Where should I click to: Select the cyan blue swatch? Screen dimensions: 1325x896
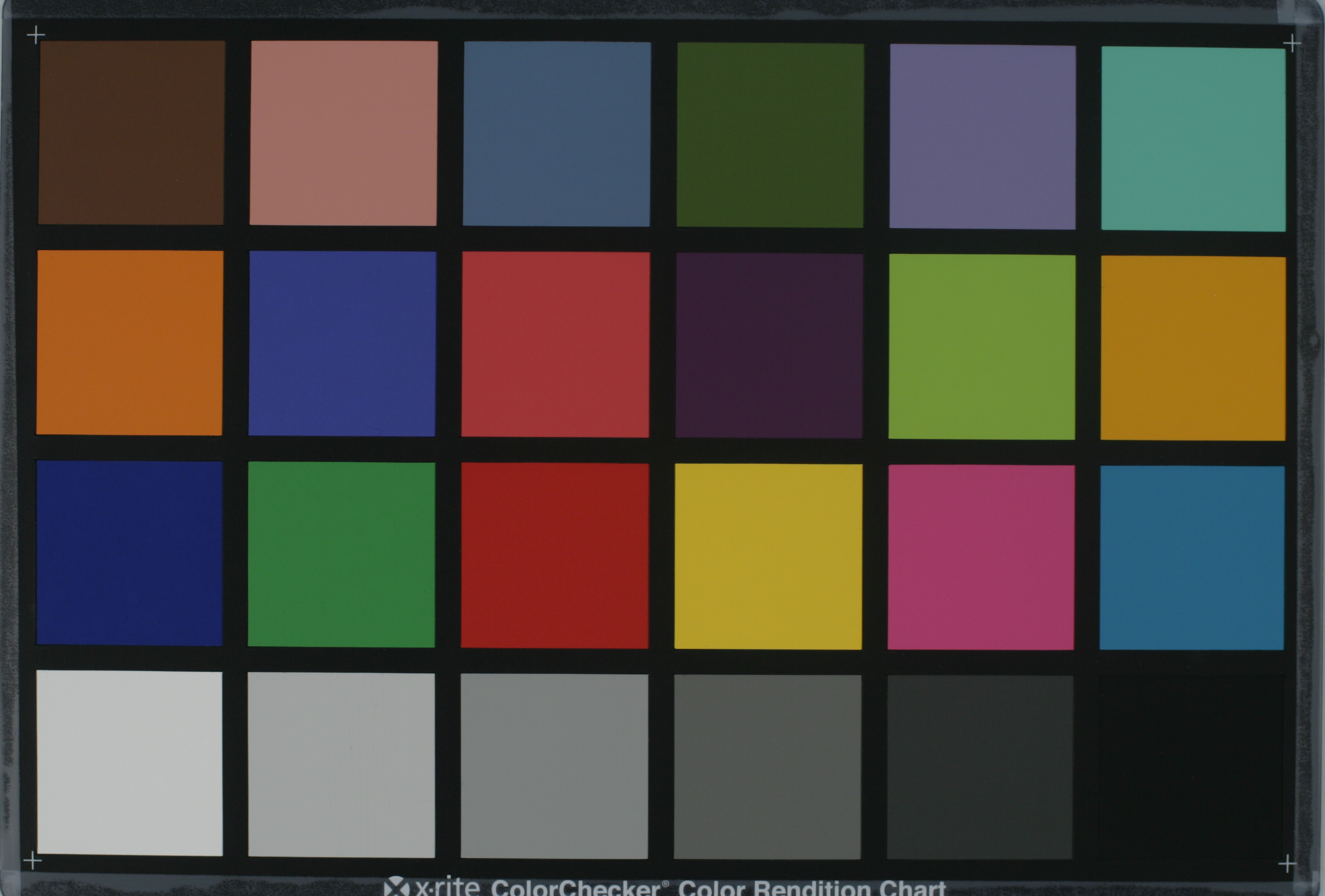(x=1192, y=558)
